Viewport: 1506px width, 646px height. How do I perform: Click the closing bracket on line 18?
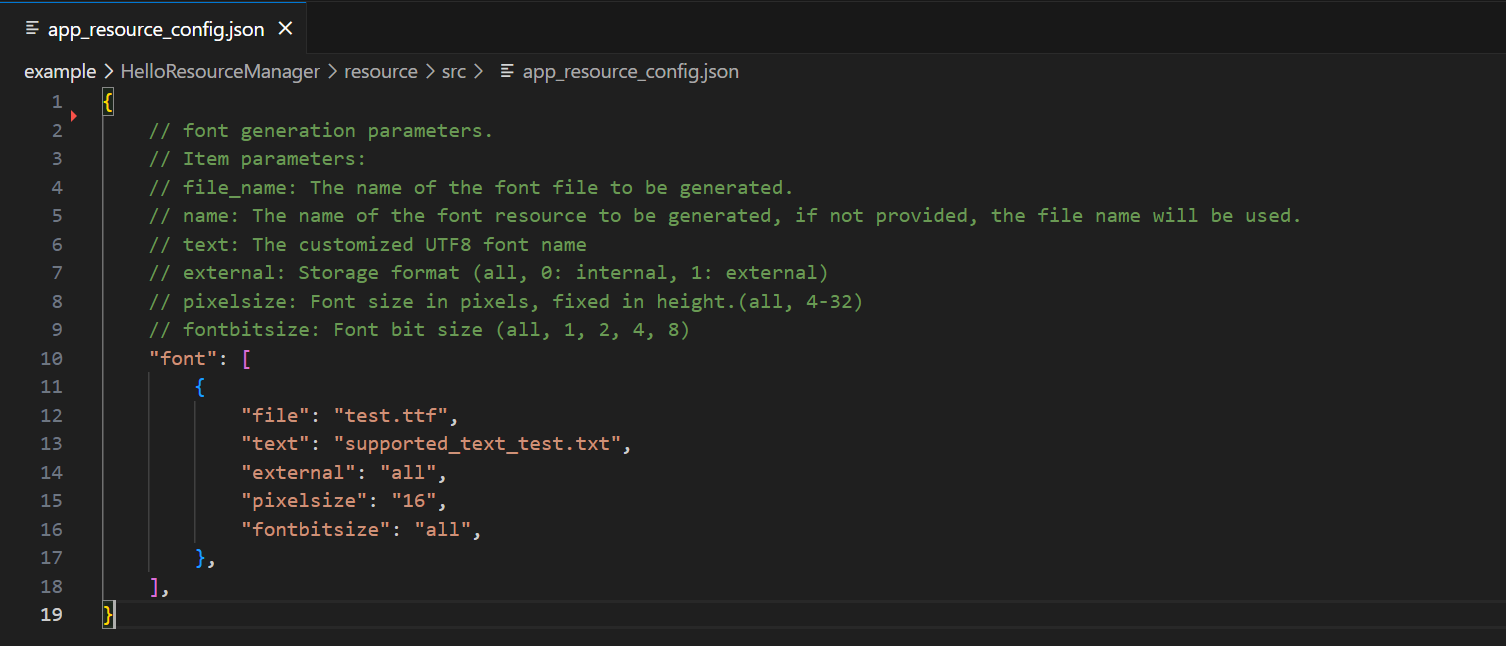pyautogui.click(x=154, y=587)
